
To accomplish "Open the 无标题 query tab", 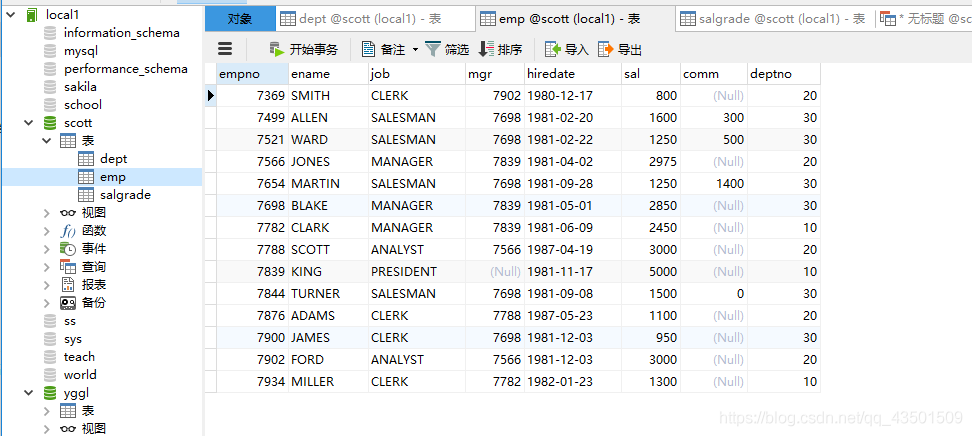I will [924, 19].
